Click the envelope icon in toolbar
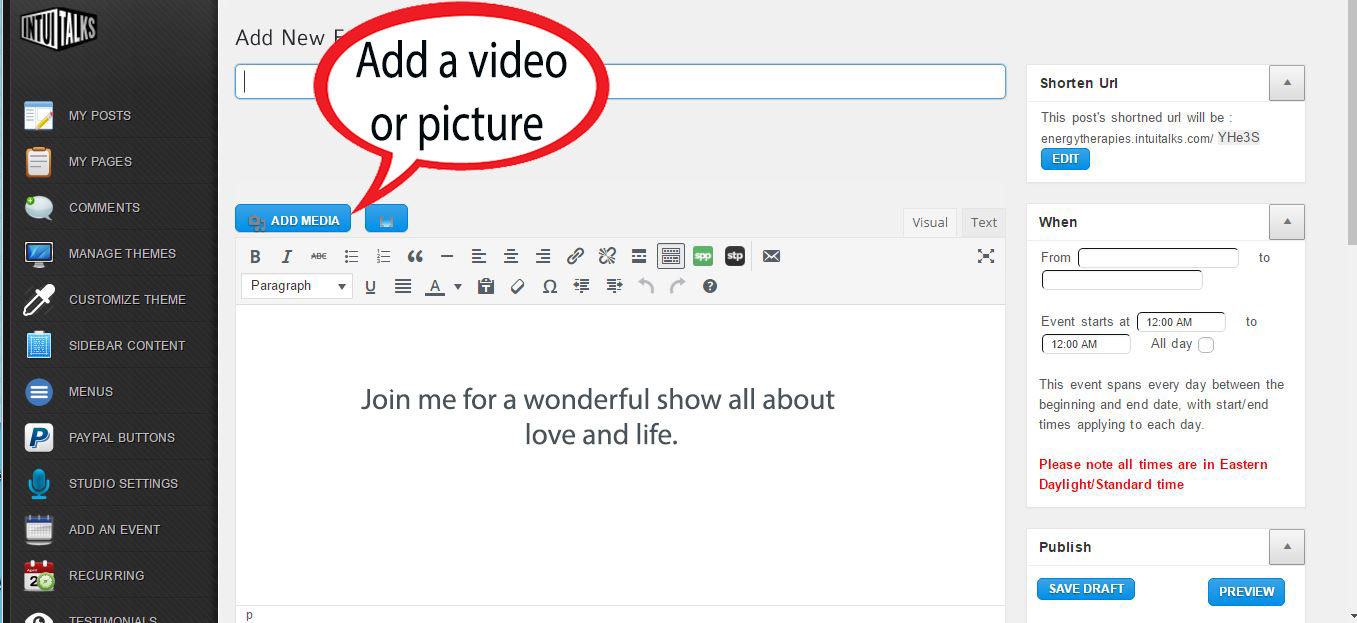Screen dimensions: 1357x623 (x=771, y=256)
